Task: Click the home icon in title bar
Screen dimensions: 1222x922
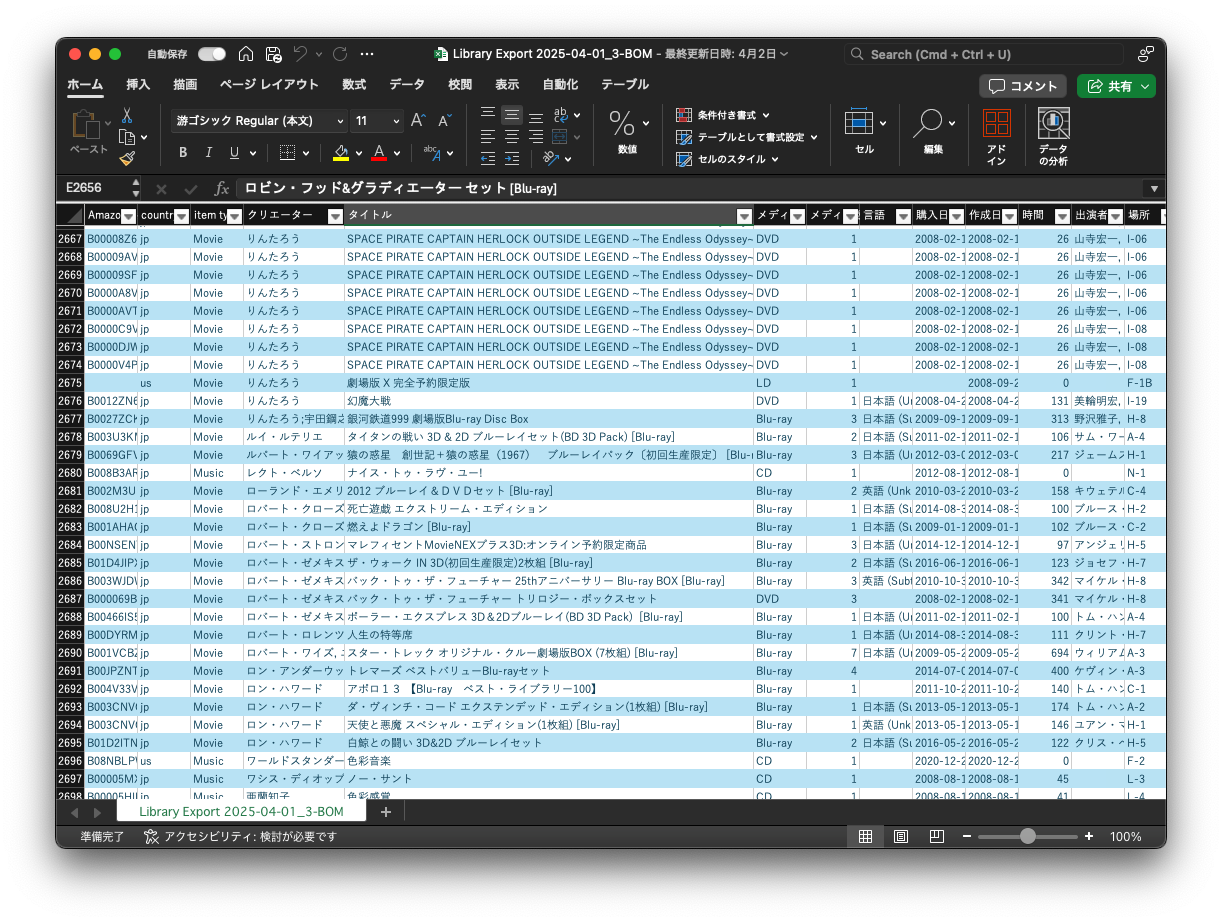Action: tap(246, 54)
